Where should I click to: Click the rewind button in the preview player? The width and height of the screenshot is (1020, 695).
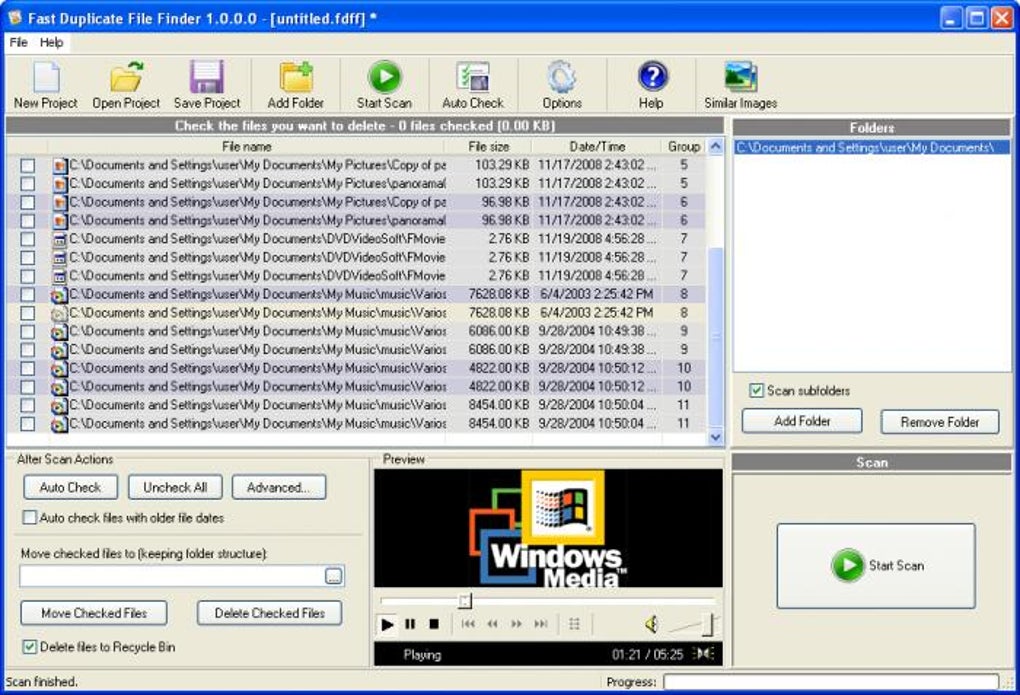point(492,625)
